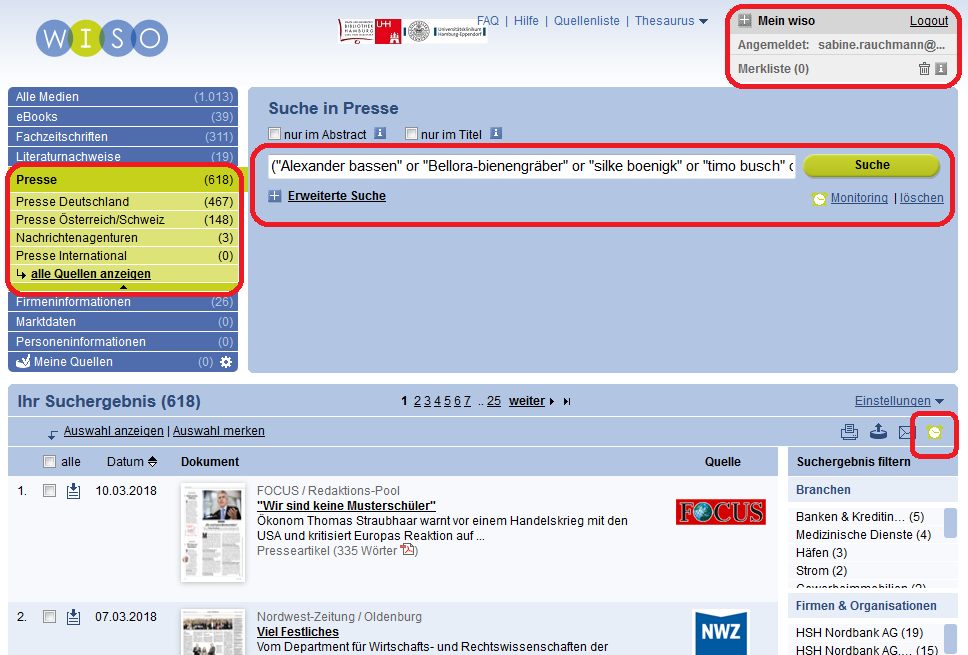Select Alle Medien category
This screenshot has width=968, height=655.
point(123,97)
